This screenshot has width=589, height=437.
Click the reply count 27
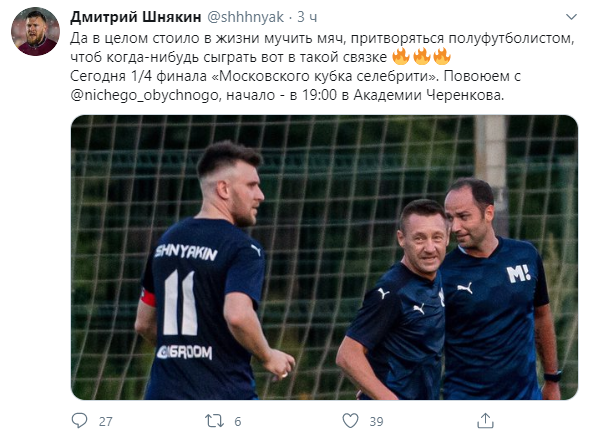coord(106,421)
